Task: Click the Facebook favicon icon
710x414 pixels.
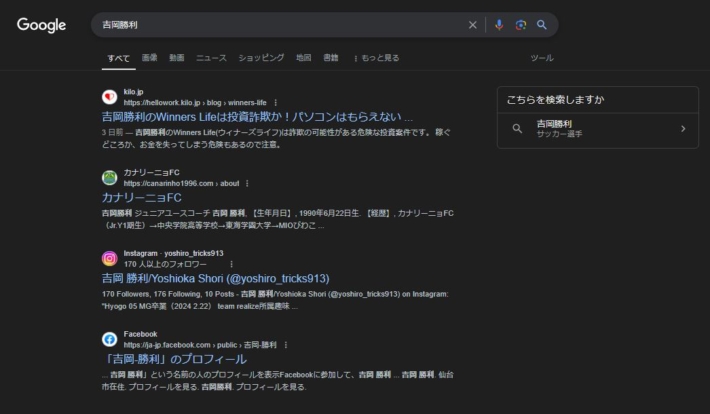Action: (x=110, y=339)
